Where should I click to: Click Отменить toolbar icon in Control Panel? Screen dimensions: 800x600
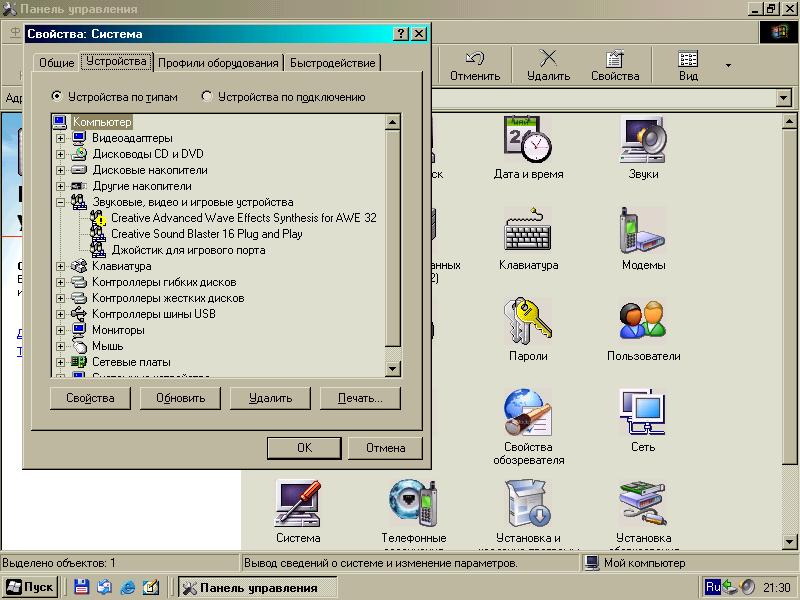pyautogui.click(x=475, y=65)
